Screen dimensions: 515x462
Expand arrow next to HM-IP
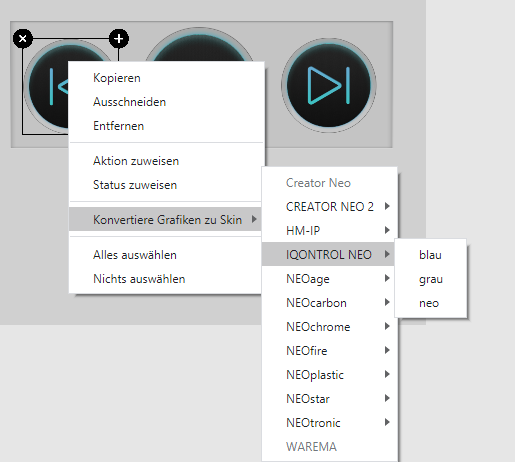click(x=387, y=230)
